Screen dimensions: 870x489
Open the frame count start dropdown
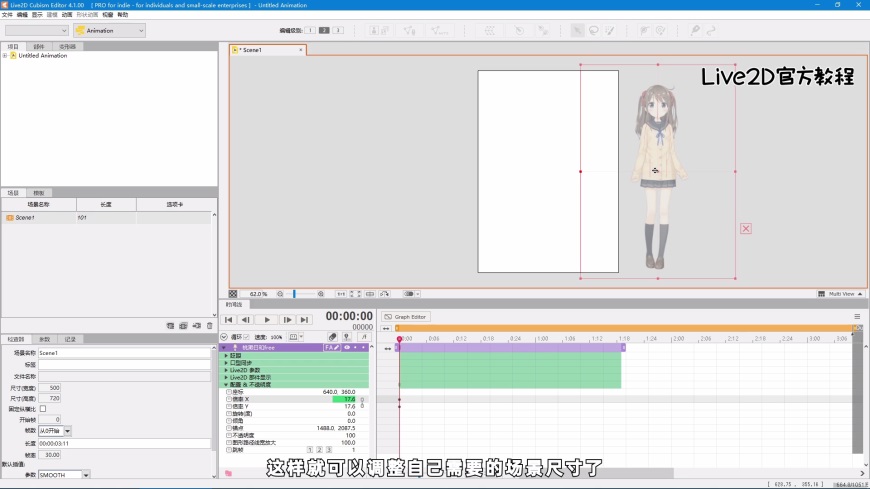coord(68,431)
